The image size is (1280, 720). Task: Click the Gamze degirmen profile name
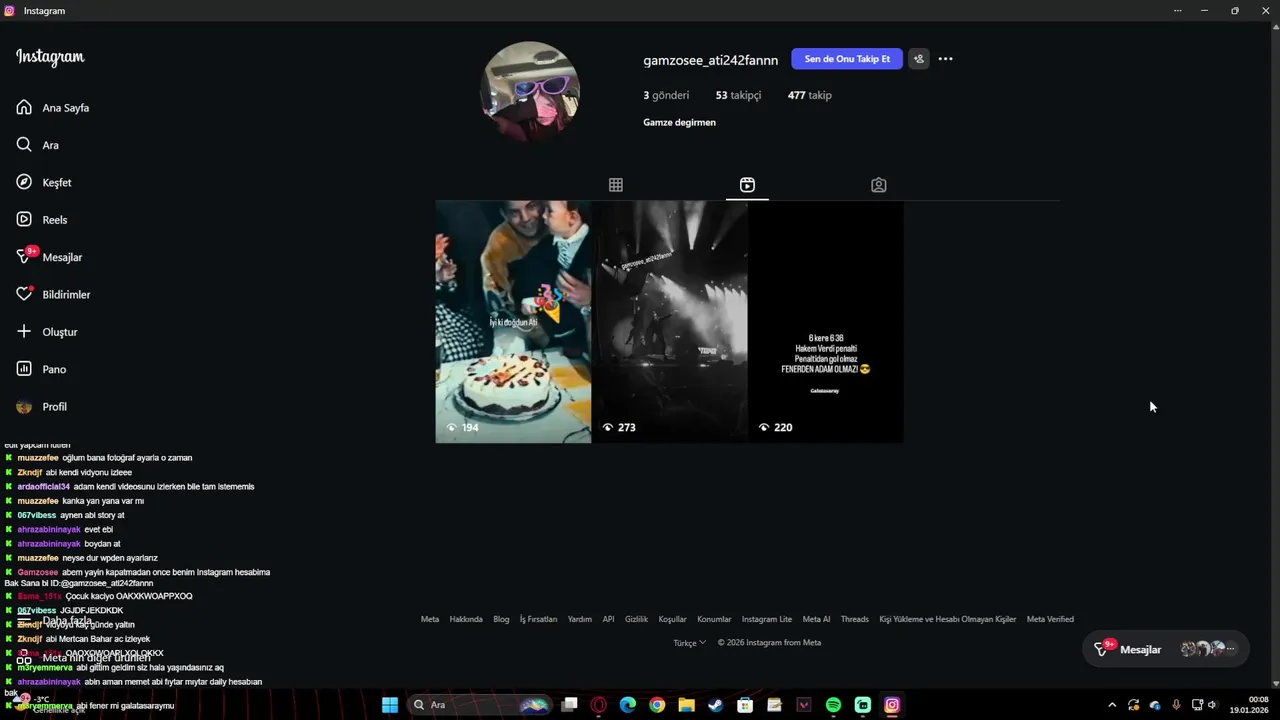coord(679,122)
